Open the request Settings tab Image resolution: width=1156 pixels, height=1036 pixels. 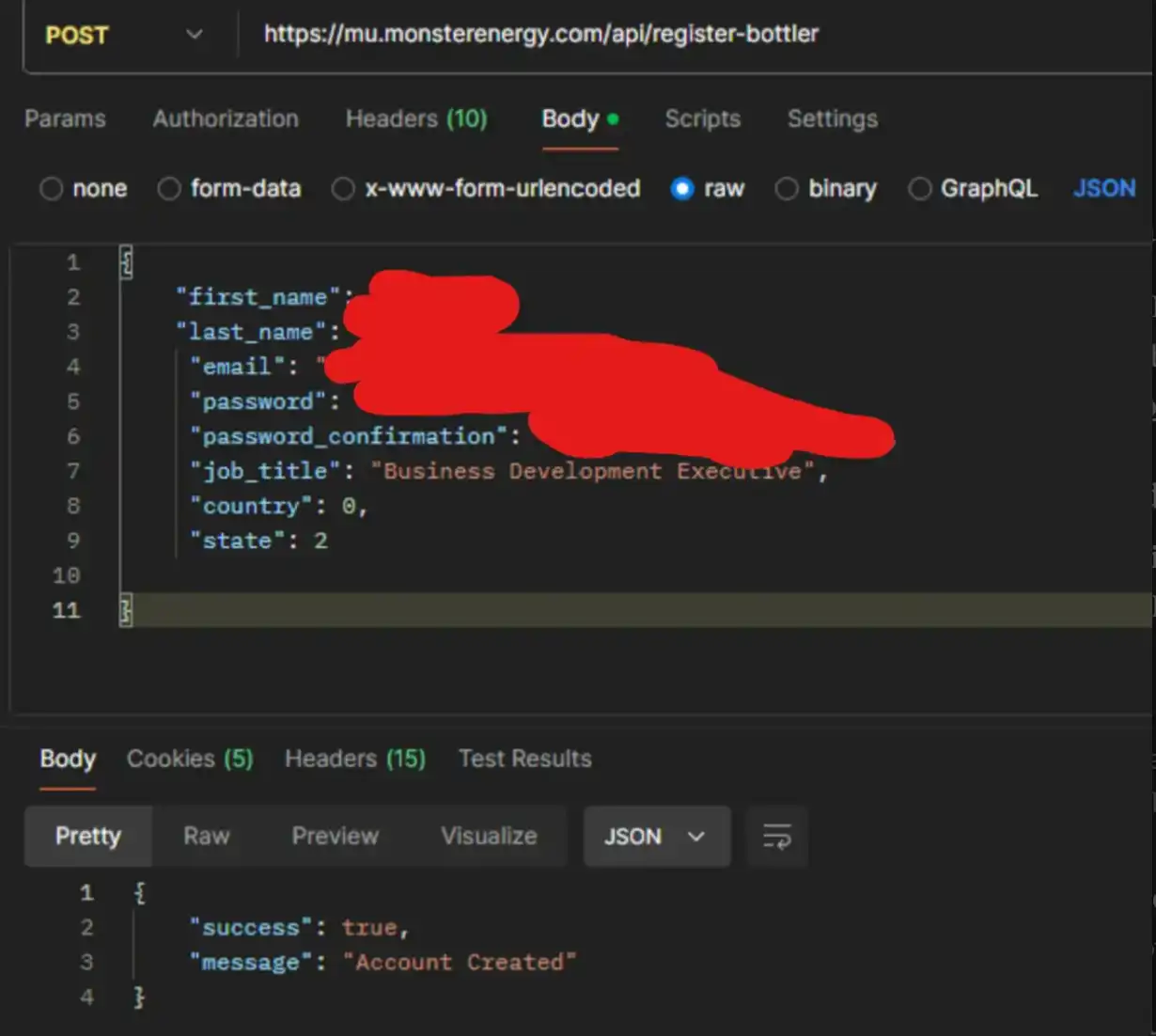coord(833,119)
